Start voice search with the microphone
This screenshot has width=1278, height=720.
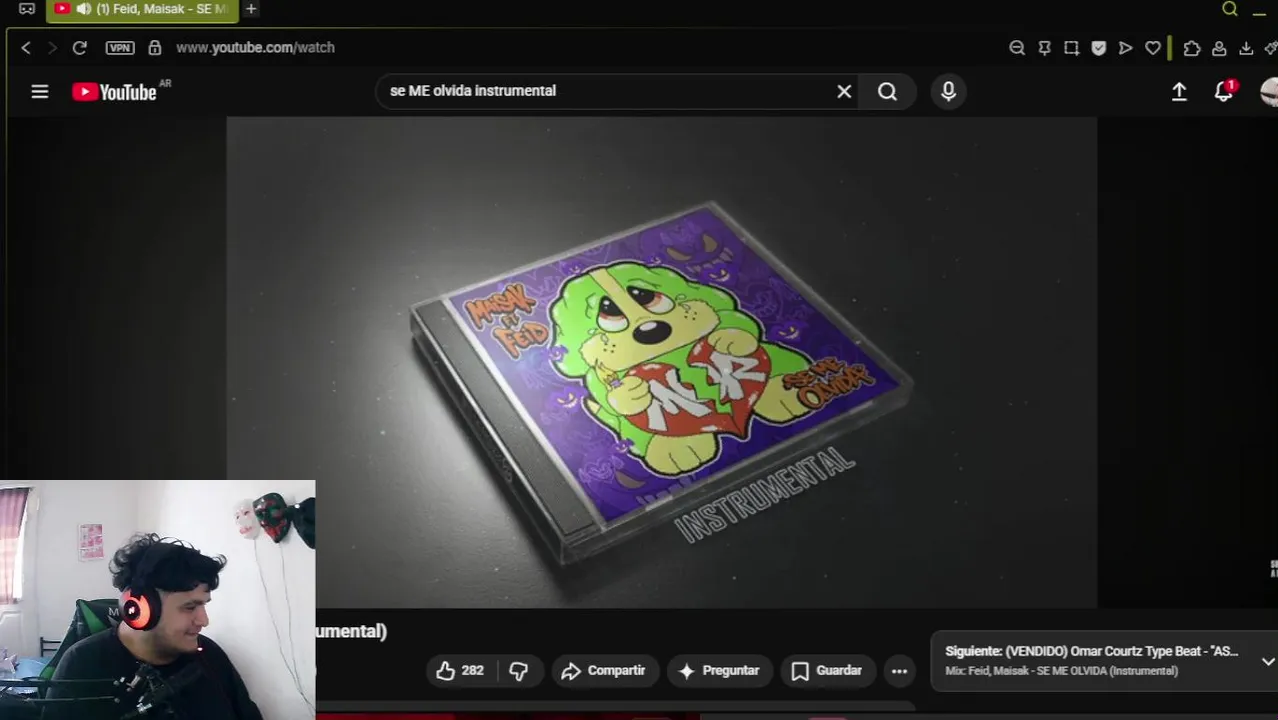pyautogui.click(x=948, y=91)
